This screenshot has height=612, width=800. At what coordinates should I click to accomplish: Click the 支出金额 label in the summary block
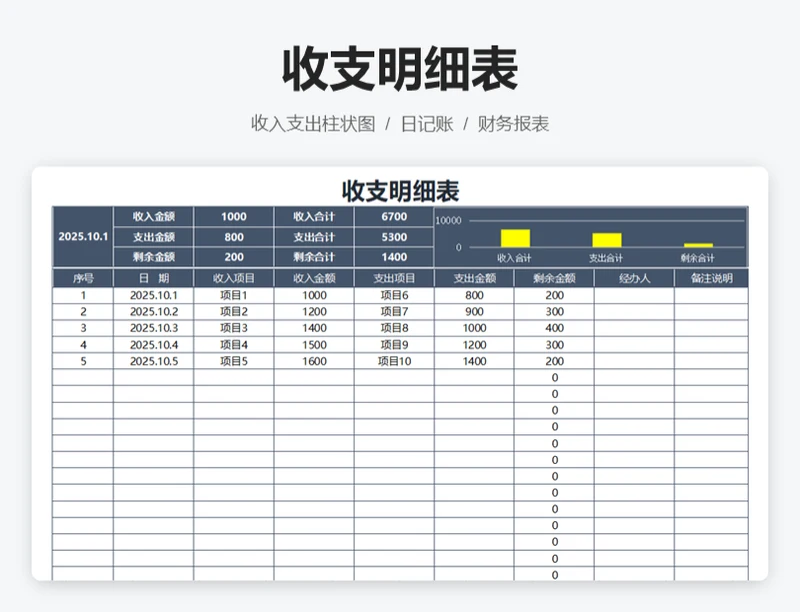[x=154, y=237]
